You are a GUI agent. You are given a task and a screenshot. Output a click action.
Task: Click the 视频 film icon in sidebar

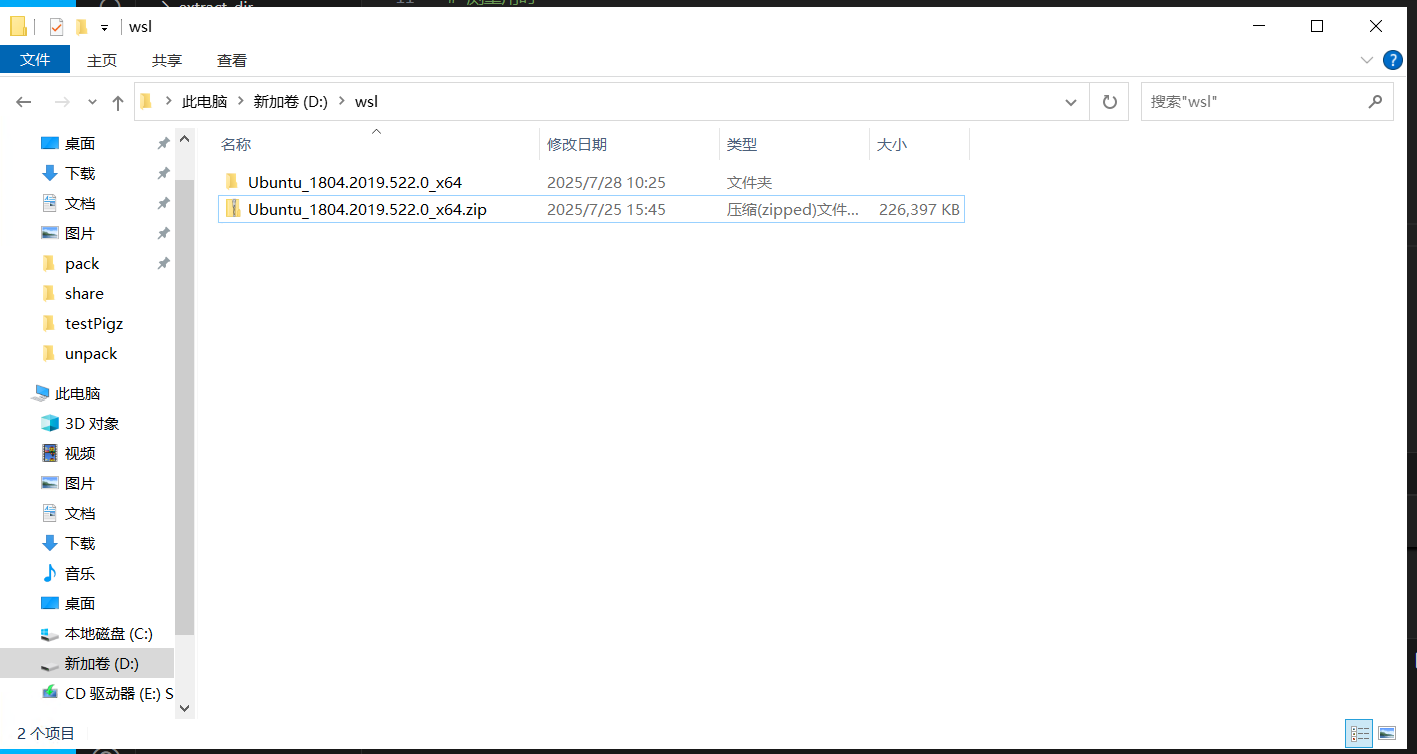pos(50,453)
